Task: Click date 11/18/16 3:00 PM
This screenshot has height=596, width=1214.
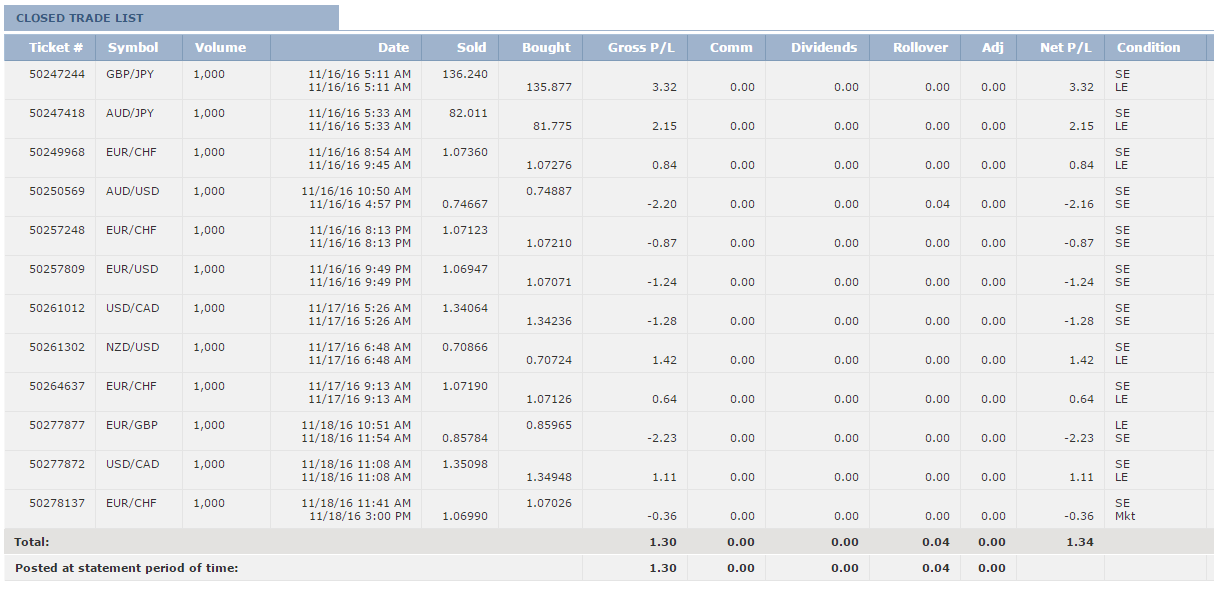Action: [359, 516]
